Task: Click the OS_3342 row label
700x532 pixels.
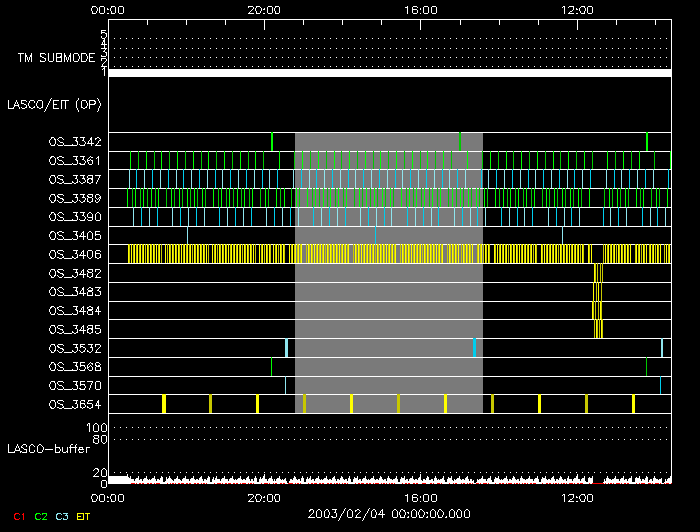Action: coord(74,142)
